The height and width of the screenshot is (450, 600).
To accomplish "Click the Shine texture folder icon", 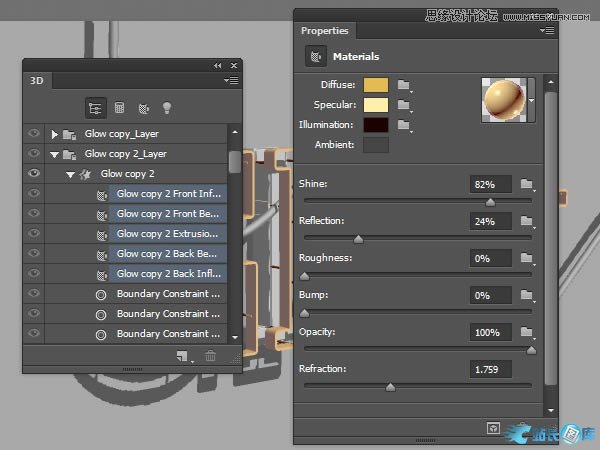I will point(526,184).
